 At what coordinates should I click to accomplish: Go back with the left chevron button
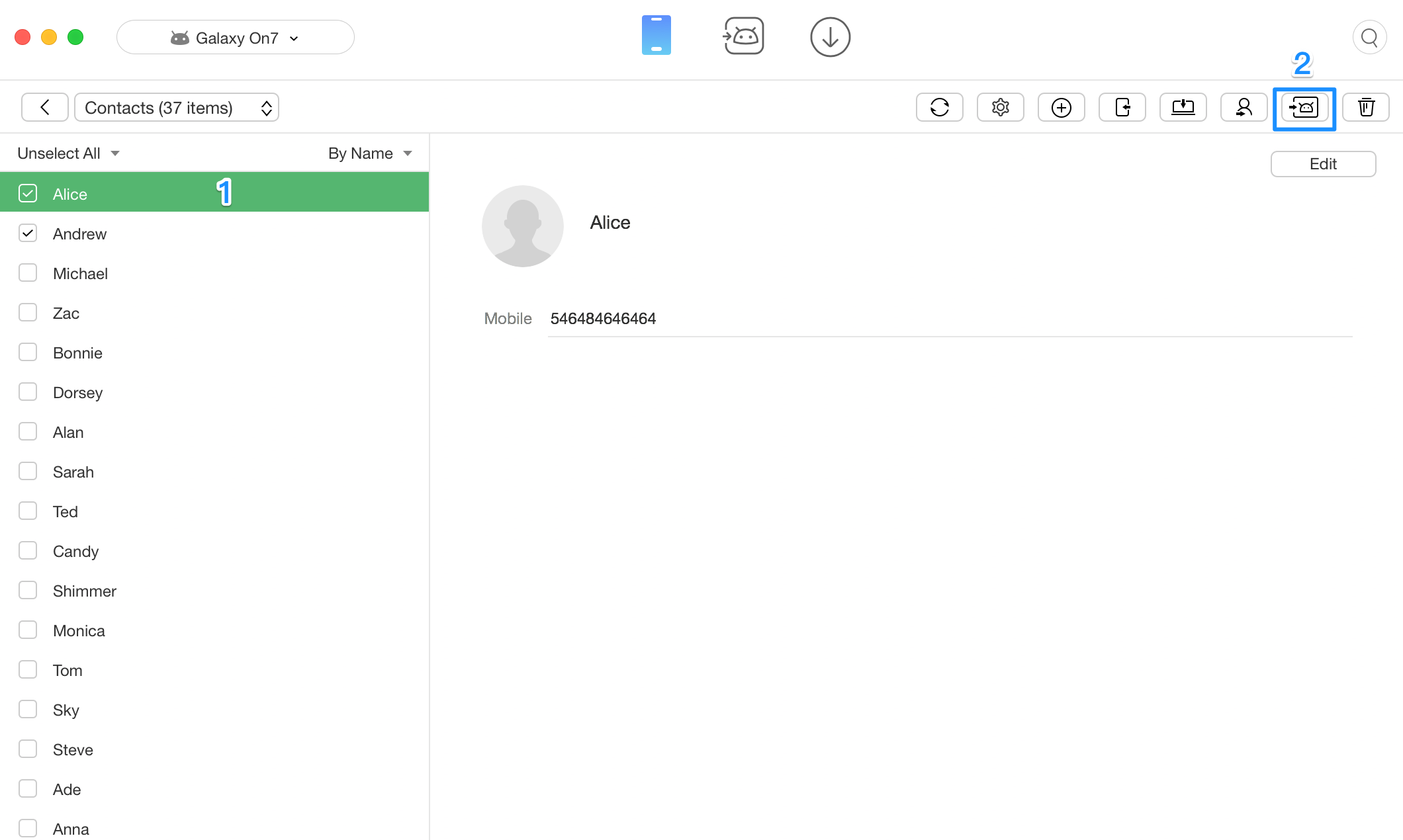45,107
